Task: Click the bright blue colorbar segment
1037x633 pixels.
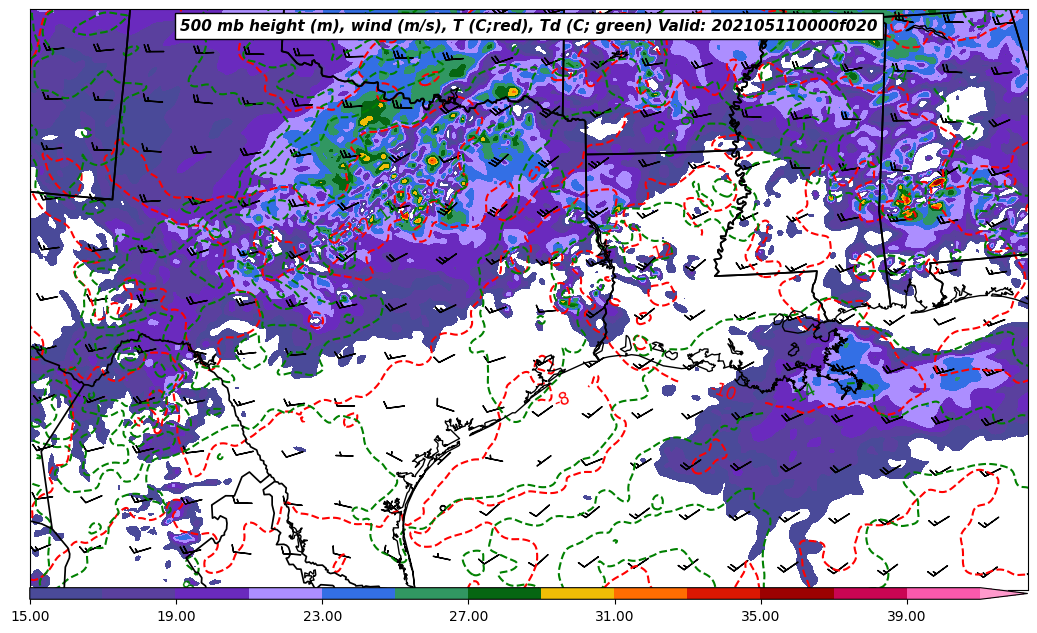Action: pyautogui.click(x=358, y=593)
